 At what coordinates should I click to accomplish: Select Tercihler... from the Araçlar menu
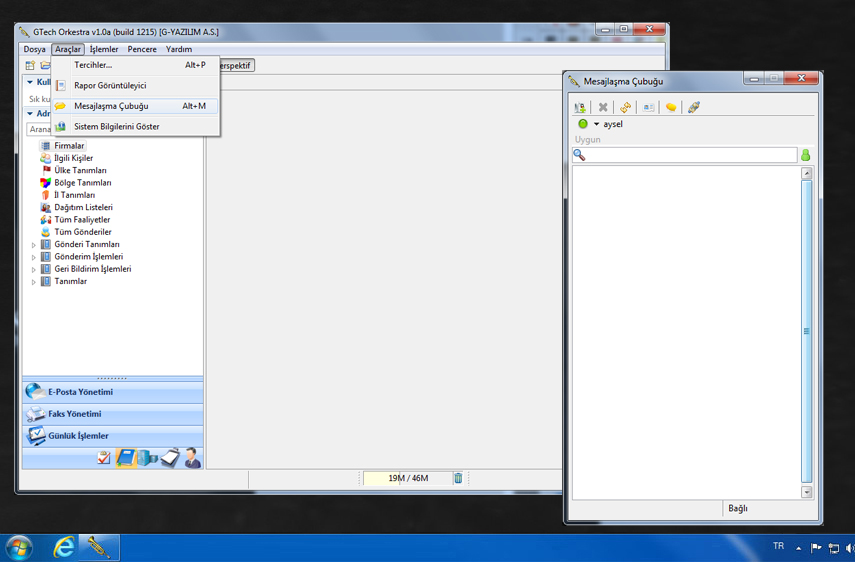93,65
